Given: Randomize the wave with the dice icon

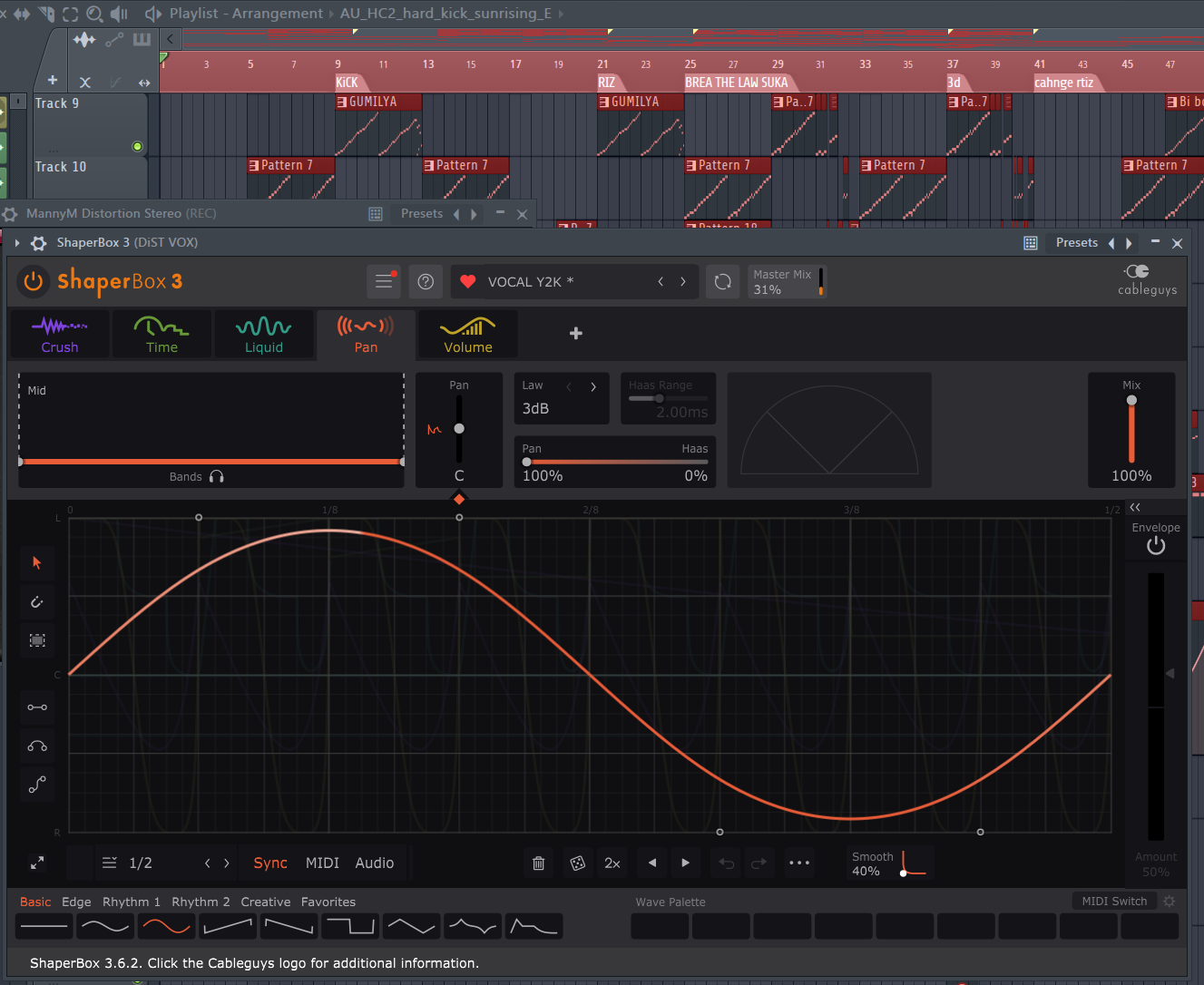Looking at the screenshot, I should [577, 863].
